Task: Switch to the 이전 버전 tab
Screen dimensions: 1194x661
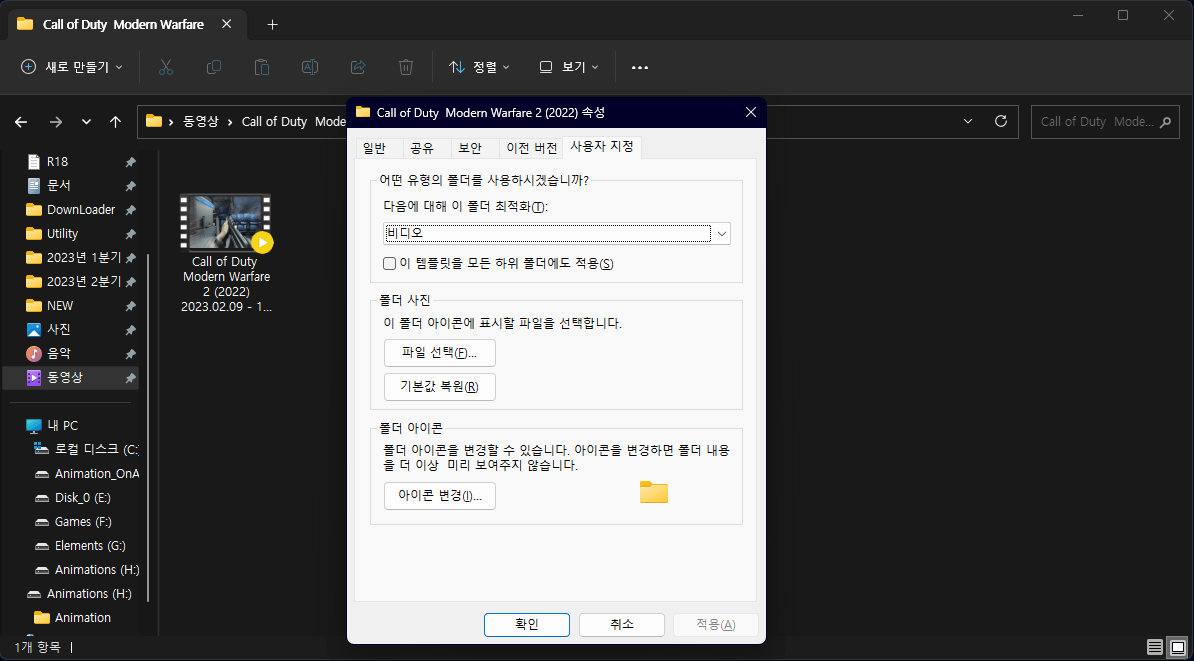Action: coord(531,148)
